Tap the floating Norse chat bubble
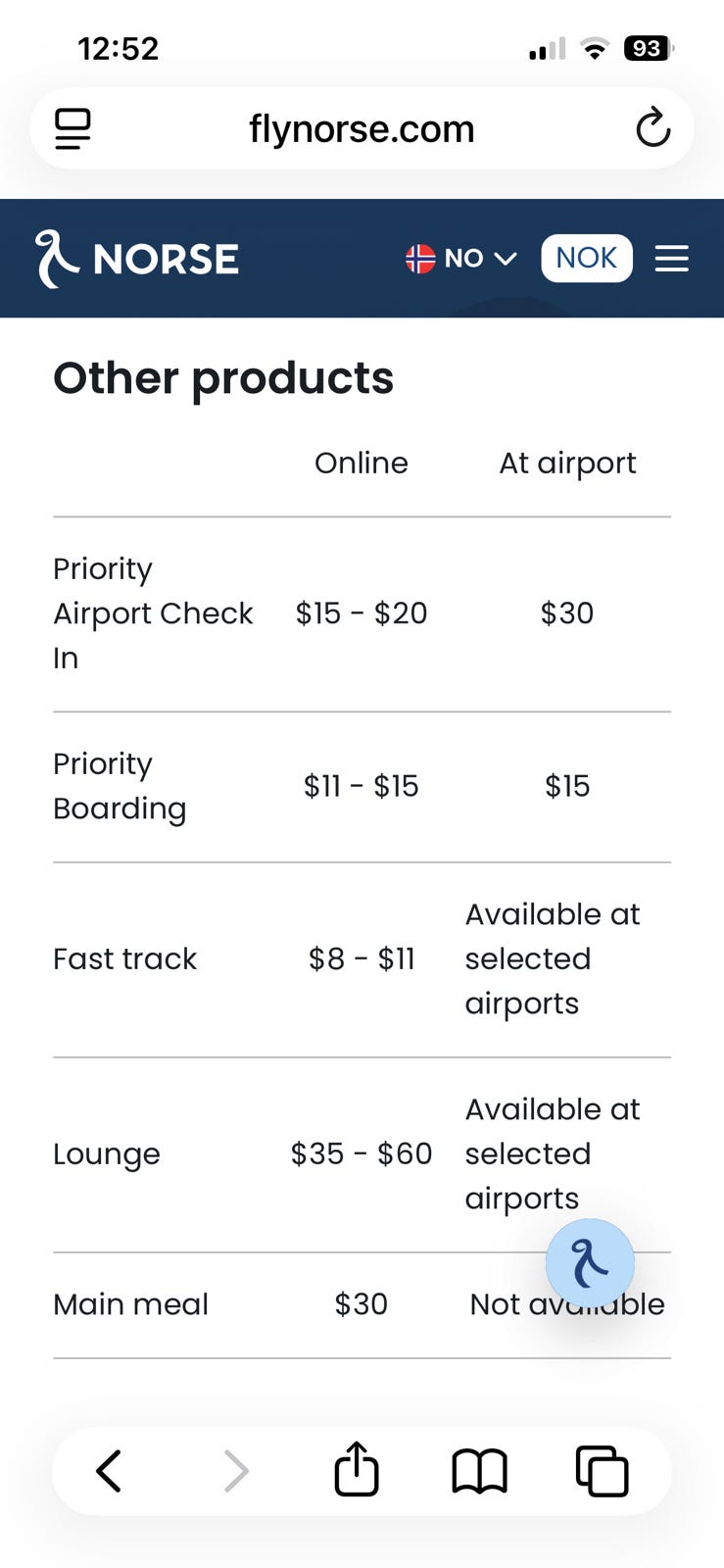This screenshot has height=1568, width=724. (590, 1263)
